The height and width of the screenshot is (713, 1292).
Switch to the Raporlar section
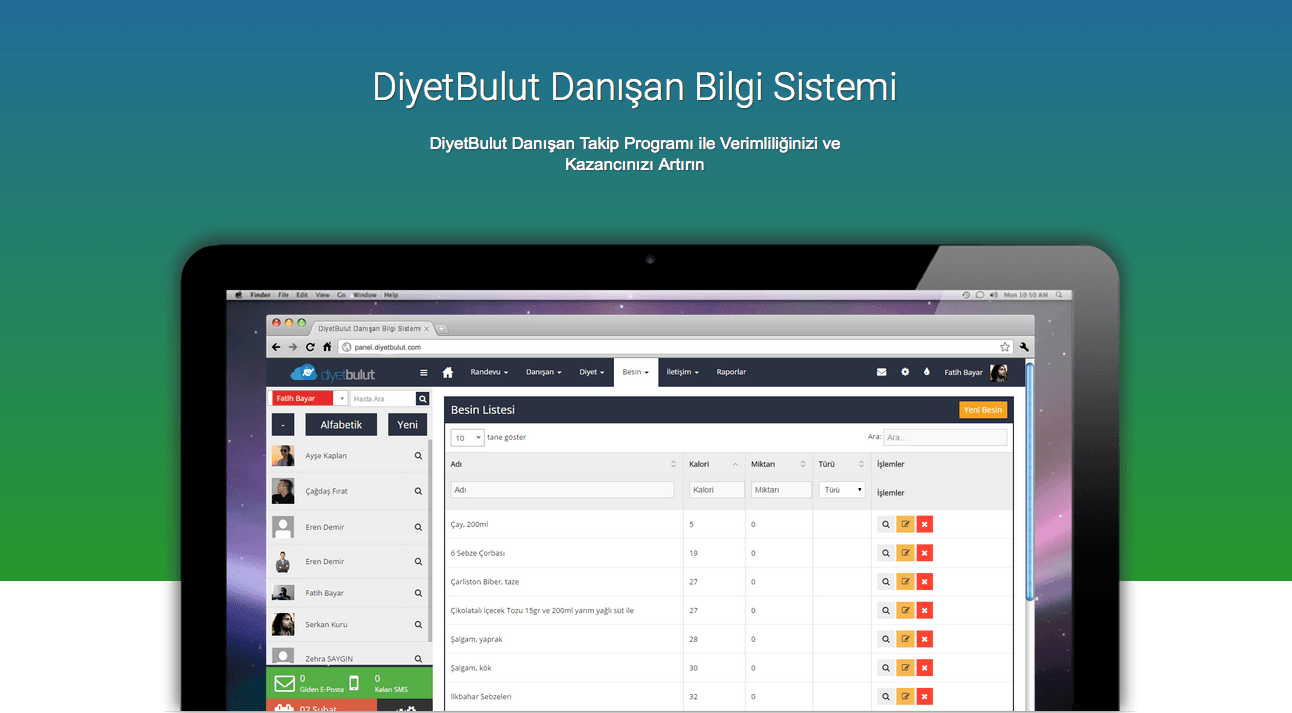click(731, 371)
